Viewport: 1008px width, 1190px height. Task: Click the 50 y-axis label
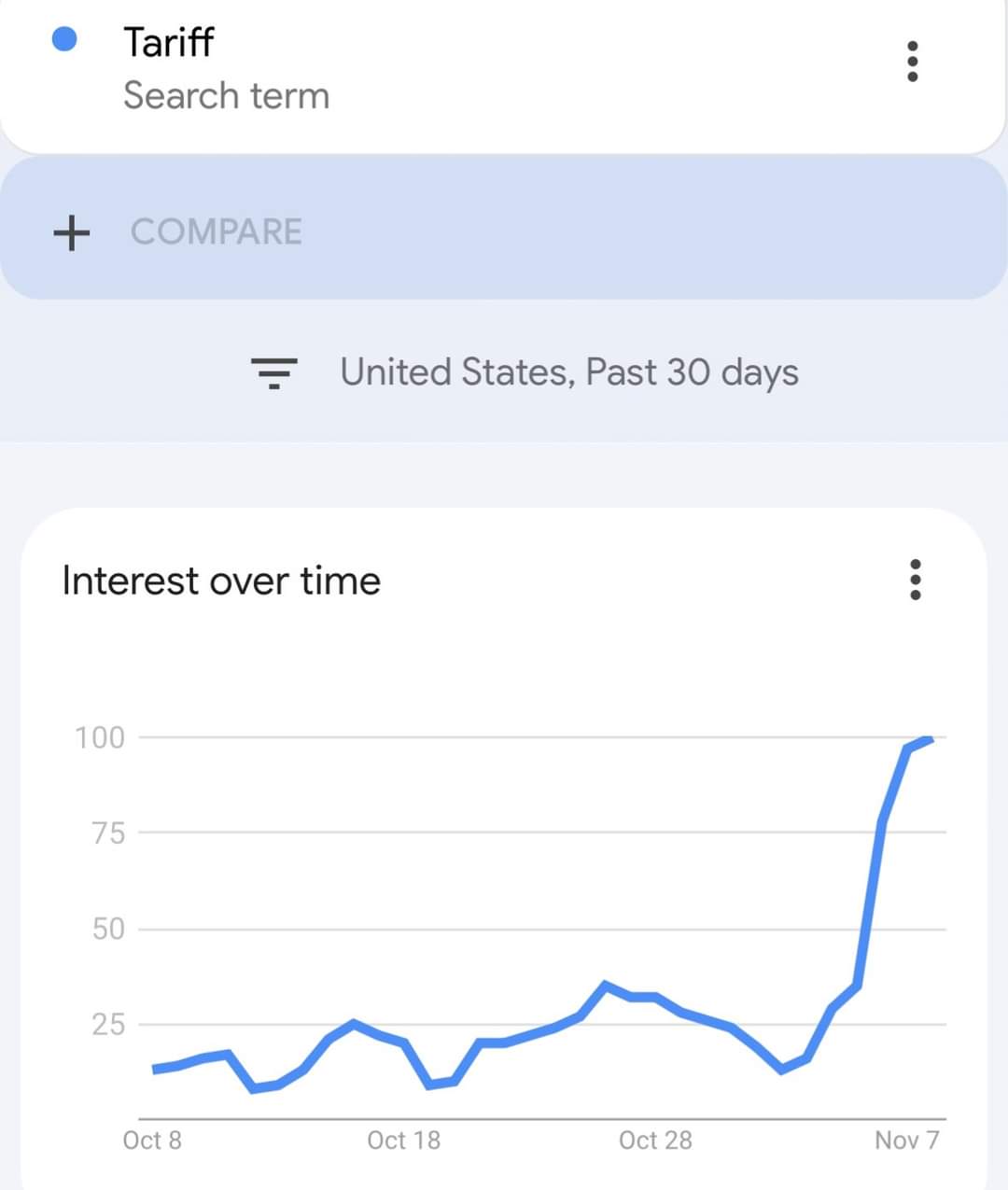pos(108,929)
